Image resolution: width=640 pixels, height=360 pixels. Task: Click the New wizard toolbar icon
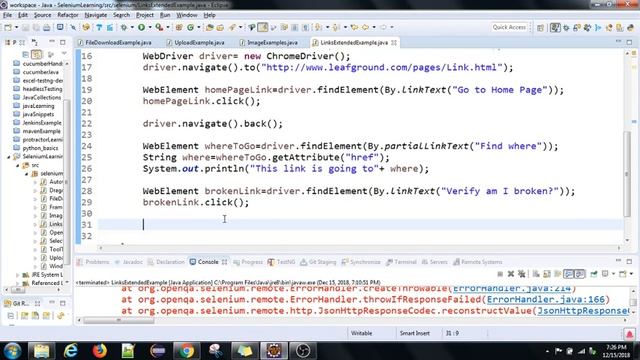[8, 27]
